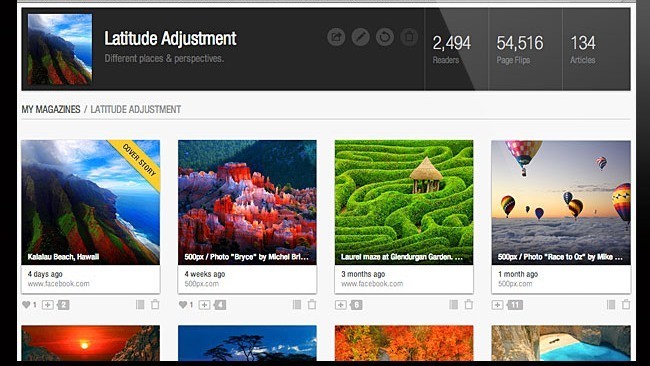Click the layout icon under Laurel maze card
The width and height of the screenshot is (650, 366).
pos(454,305)
